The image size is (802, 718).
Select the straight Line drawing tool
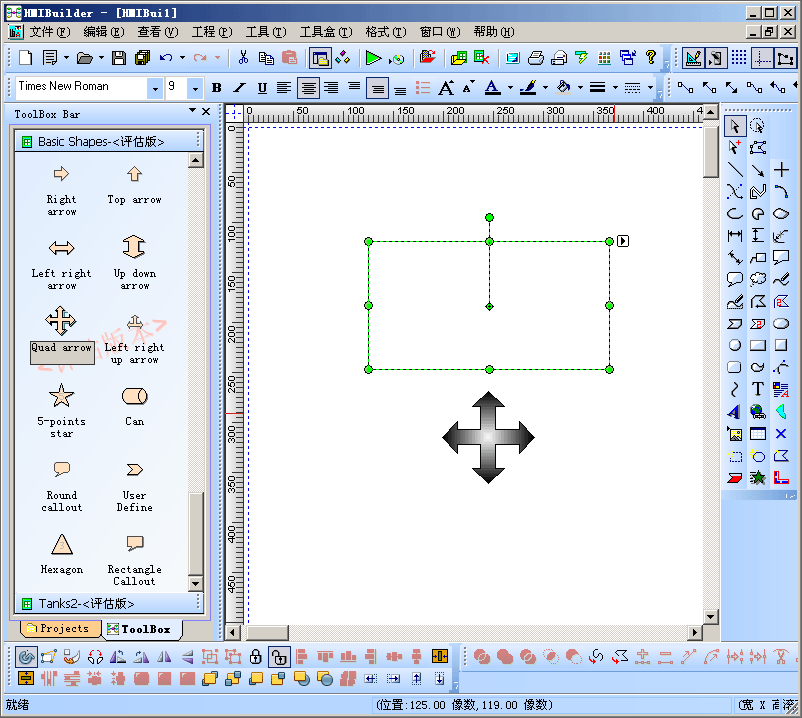[x=735, y=170]
